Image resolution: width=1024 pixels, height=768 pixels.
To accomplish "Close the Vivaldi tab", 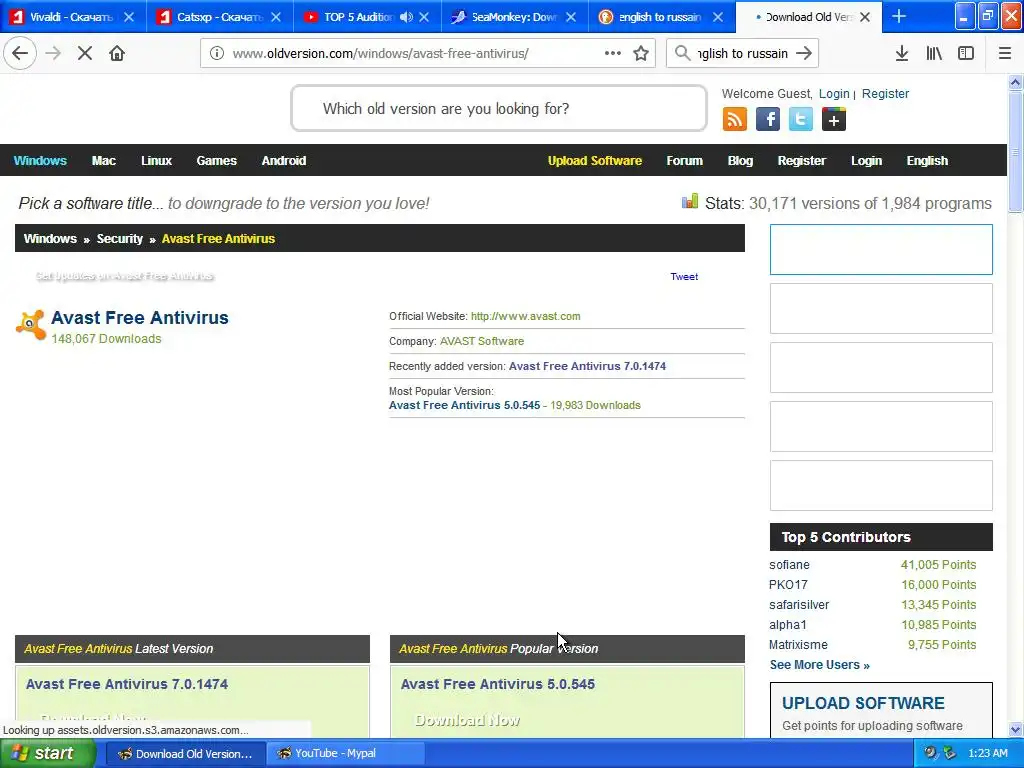I will 129,16.
